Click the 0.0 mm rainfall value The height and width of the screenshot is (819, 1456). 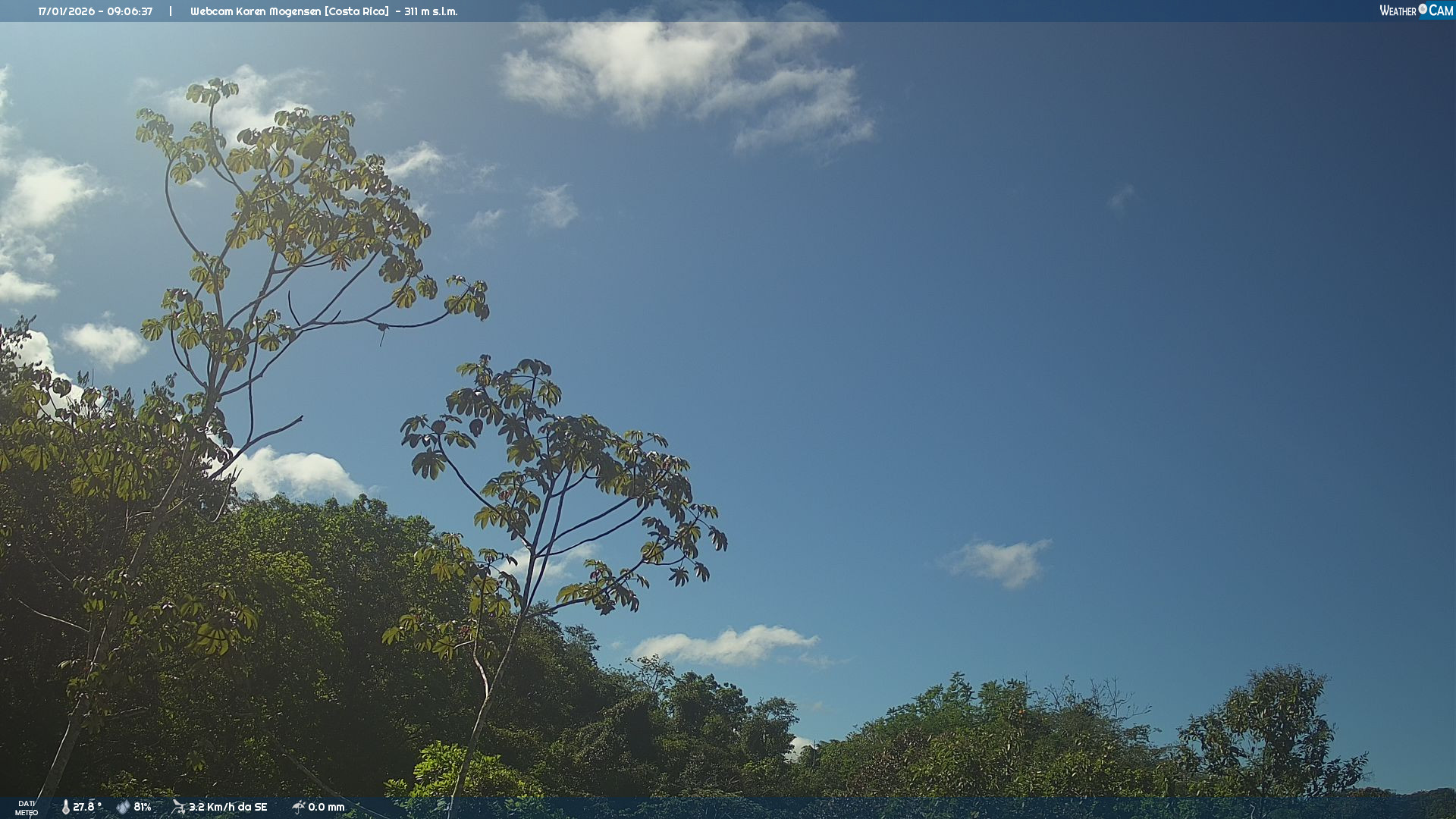(326, 807)
